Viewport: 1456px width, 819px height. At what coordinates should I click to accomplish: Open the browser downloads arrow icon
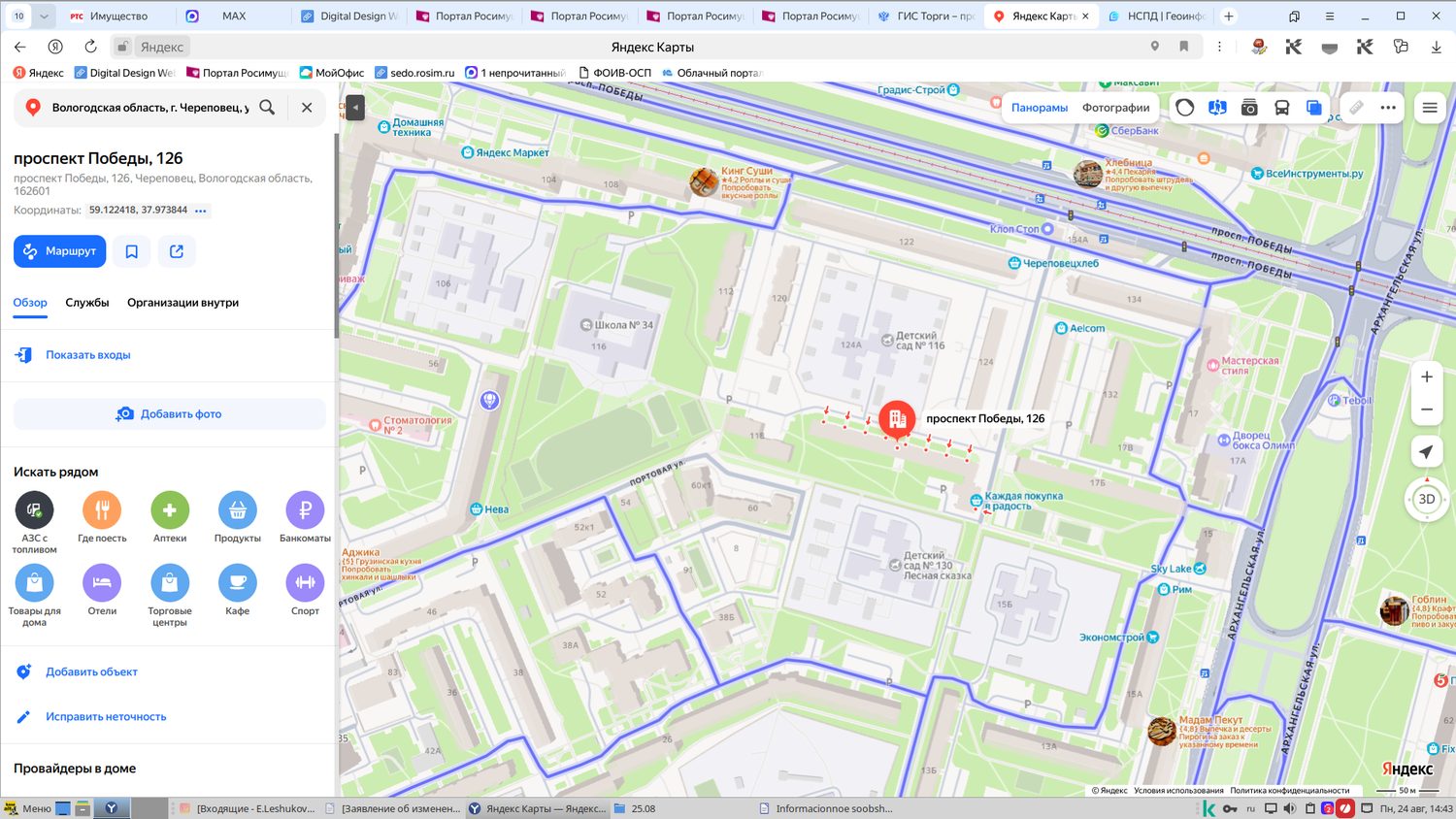coord(1436,47)
